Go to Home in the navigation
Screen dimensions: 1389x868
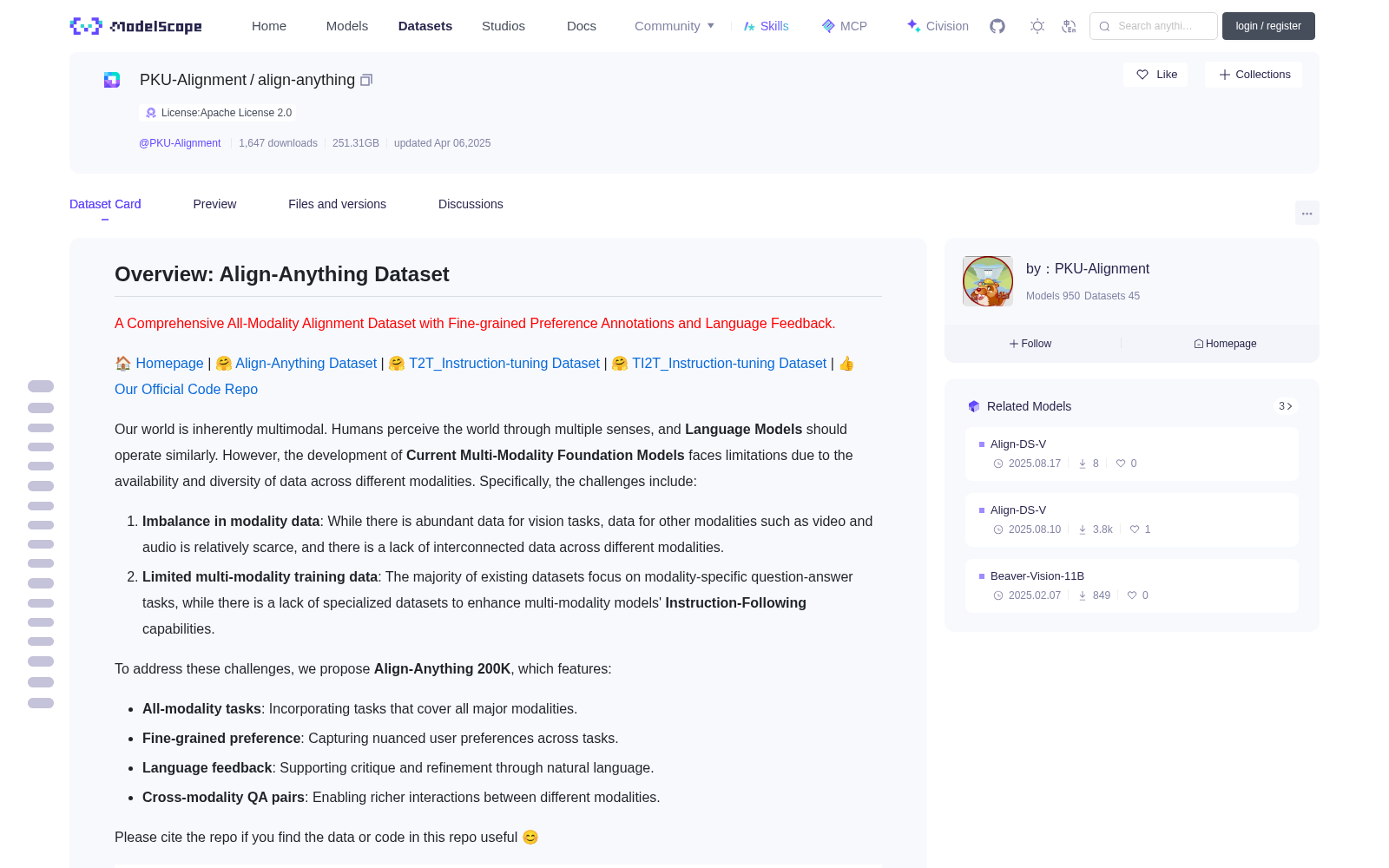pos(269,26)
